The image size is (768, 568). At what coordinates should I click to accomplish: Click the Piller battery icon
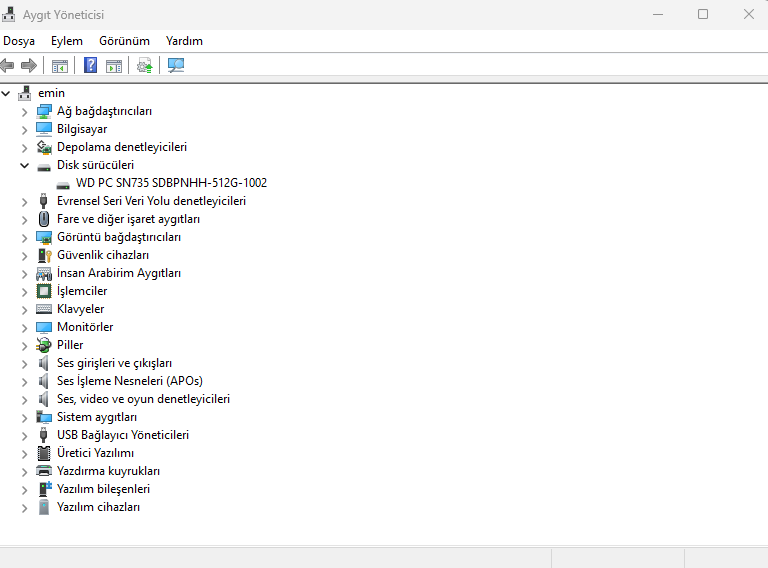click(x=44, y=345)
